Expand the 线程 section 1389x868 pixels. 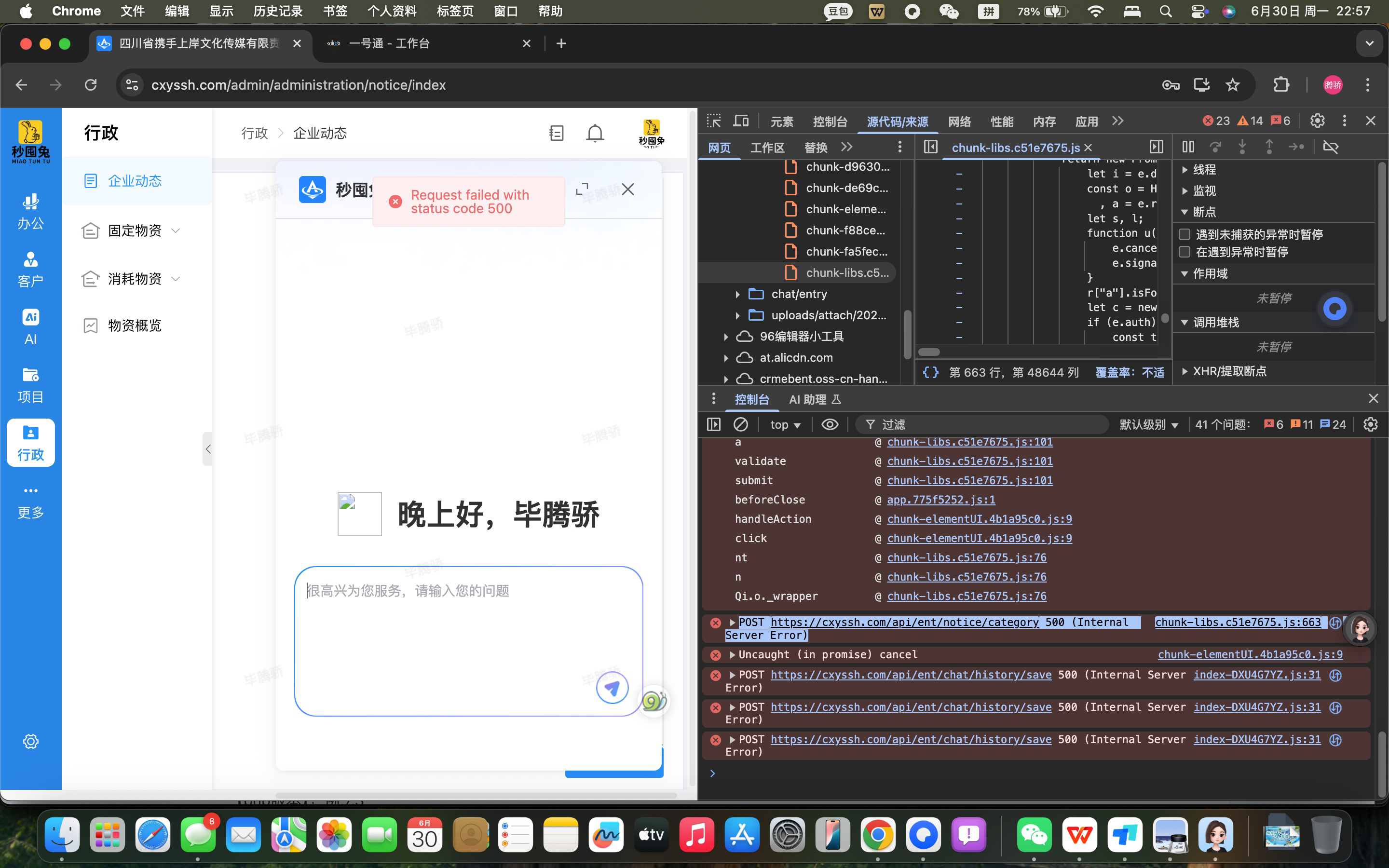pos(1185,169)
